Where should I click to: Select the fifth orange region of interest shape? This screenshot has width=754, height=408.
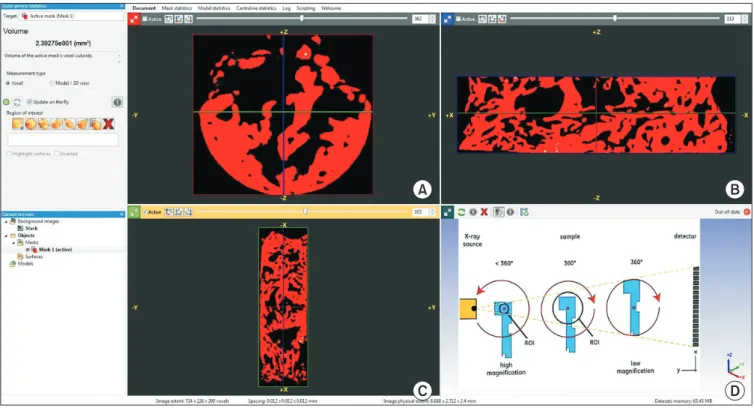point(70,124)
